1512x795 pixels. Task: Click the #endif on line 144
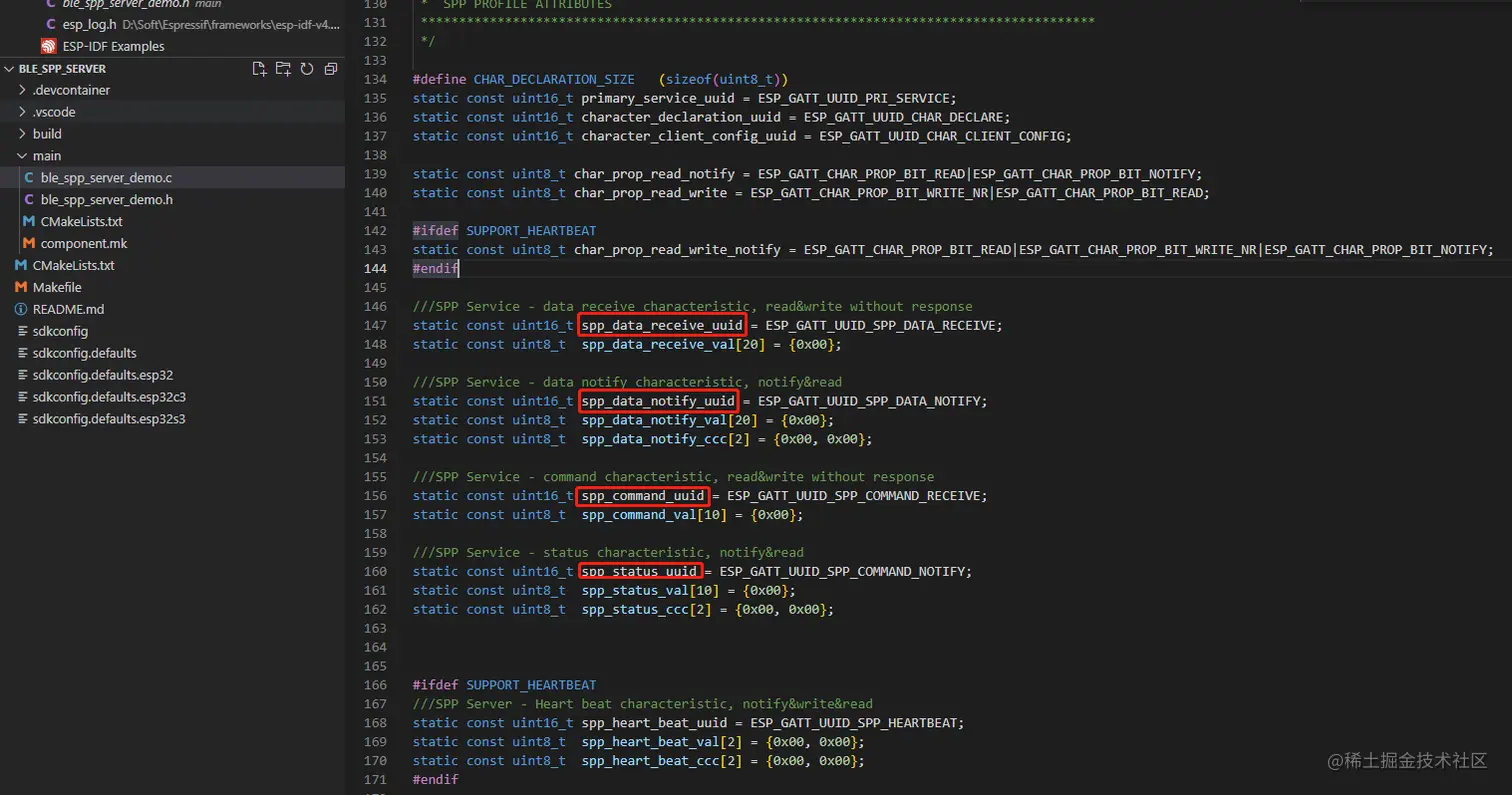pyautogui.click(x=435, y=268)
